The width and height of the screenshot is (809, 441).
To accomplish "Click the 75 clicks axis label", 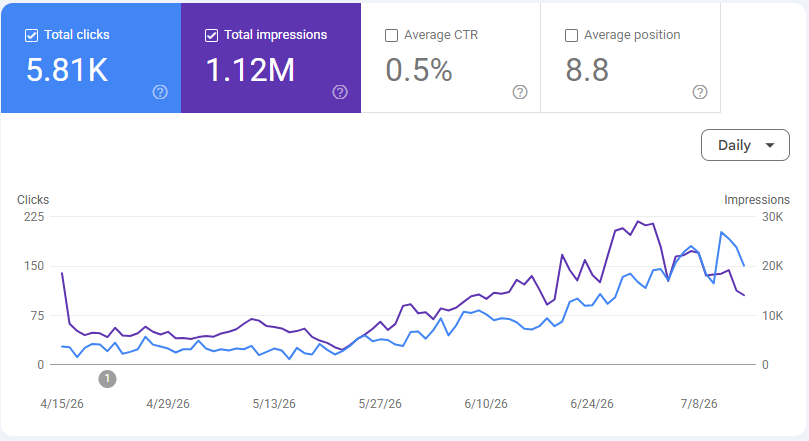I will 38,316.
